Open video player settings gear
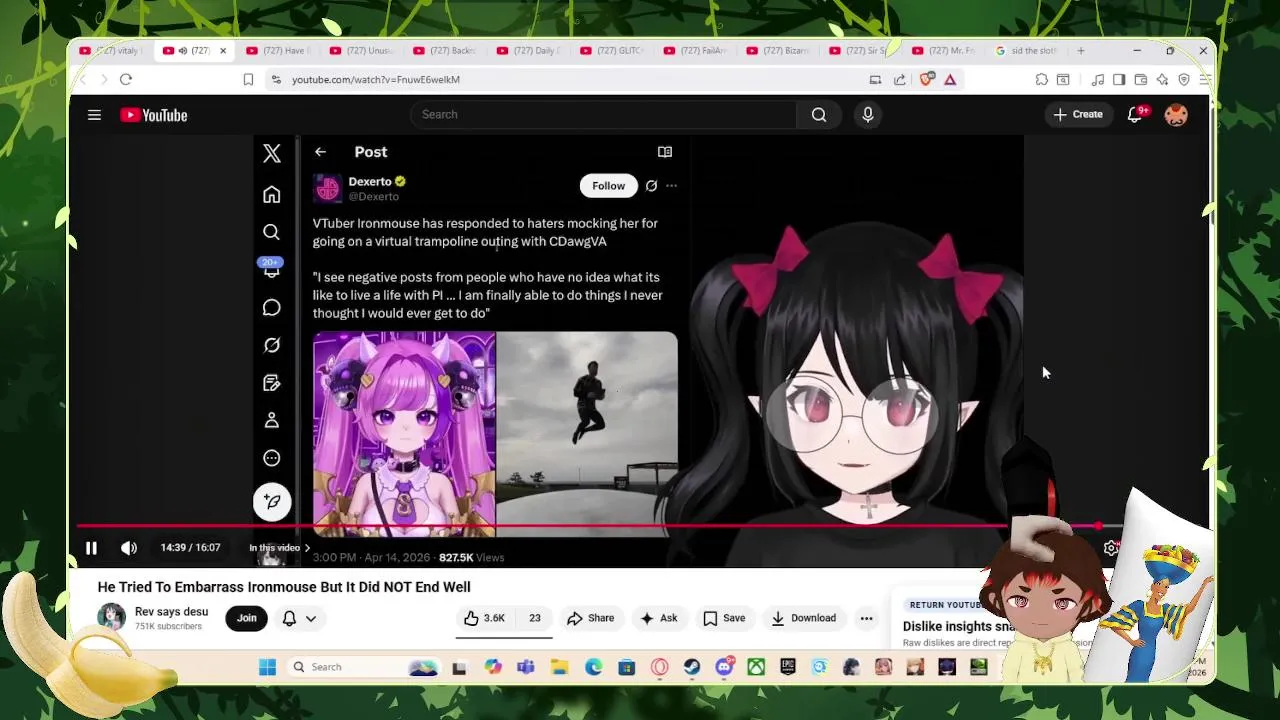Image resolution: width=1280 pixels, height=720 pixels. pyautogui.click(x=1110, y=548)
